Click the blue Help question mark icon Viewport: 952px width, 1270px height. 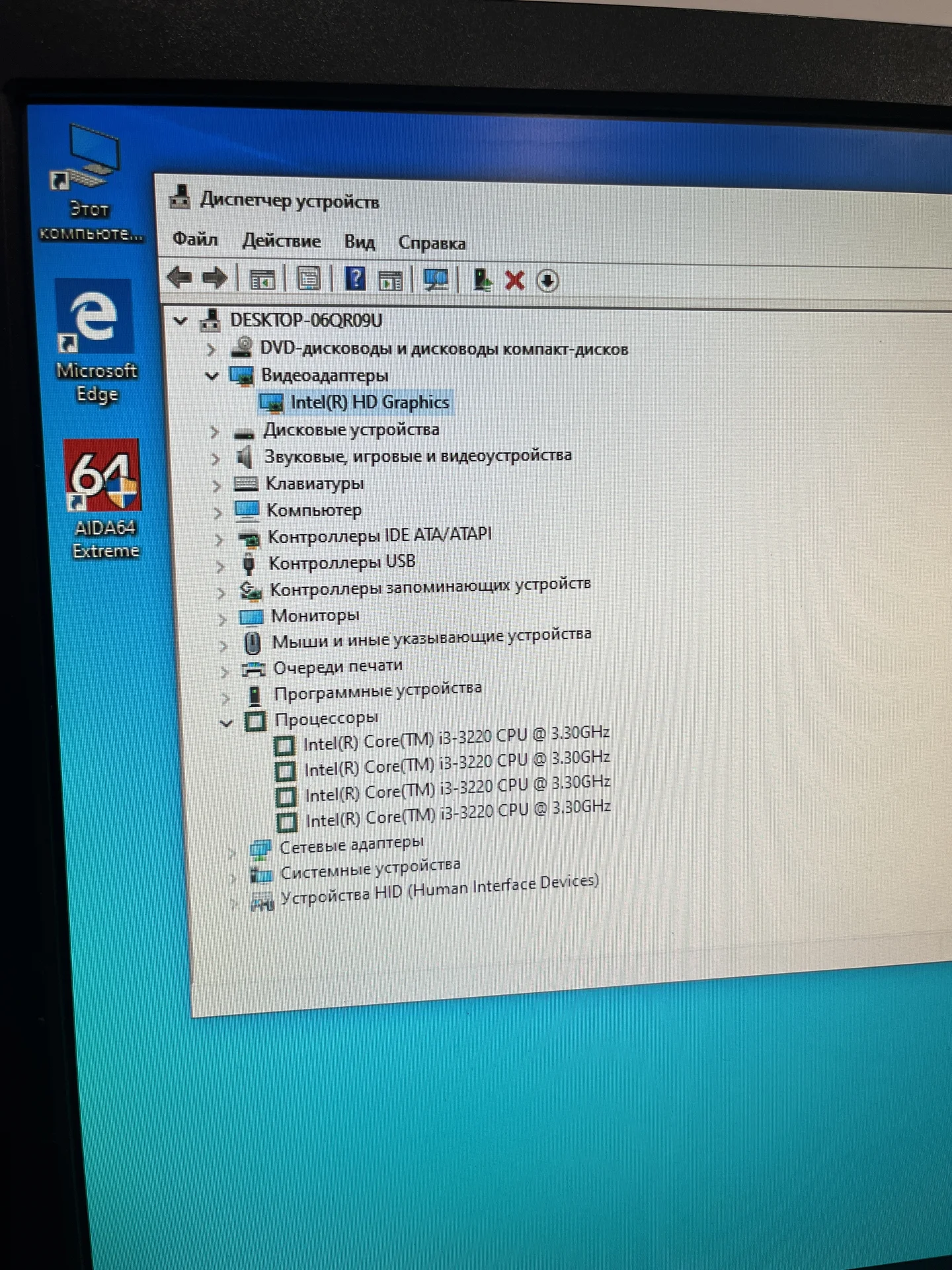point(355,278)
